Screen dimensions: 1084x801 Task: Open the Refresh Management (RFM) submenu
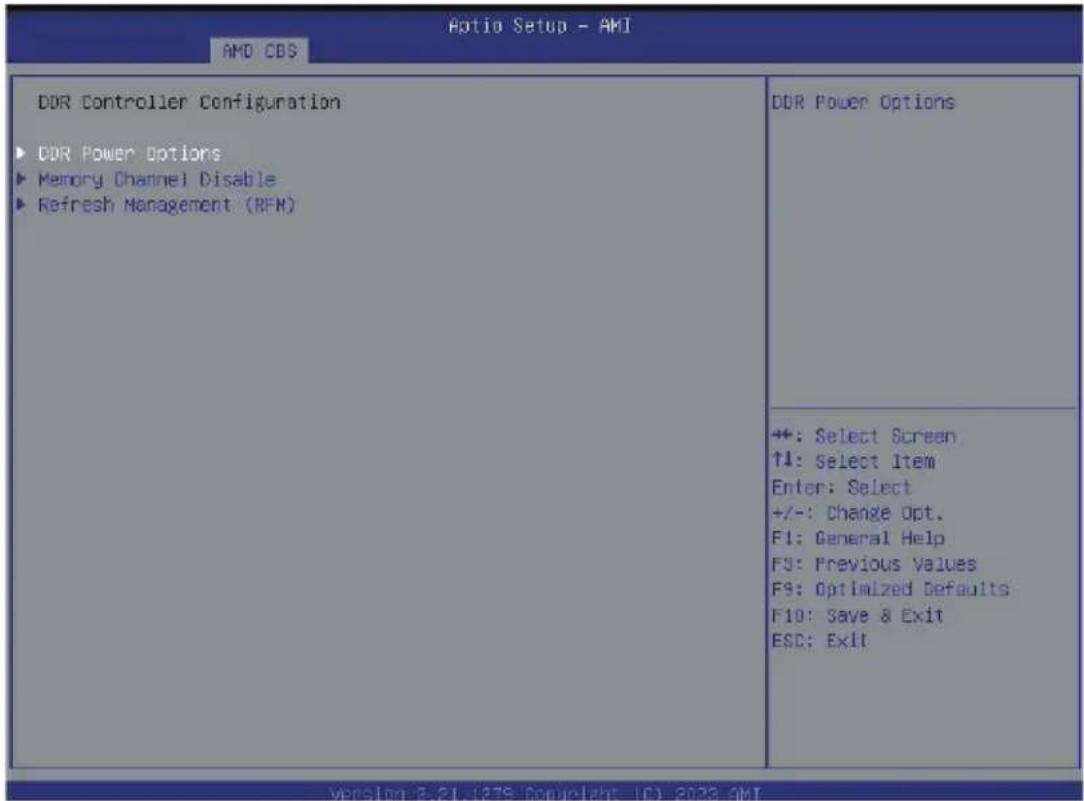[x=167, y=205]
